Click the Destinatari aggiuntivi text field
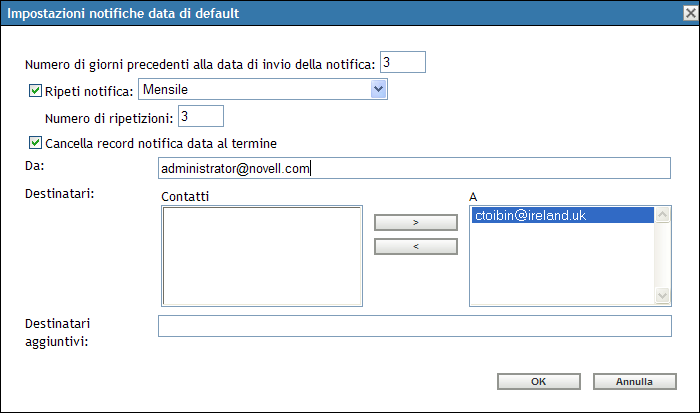Image resolution: width=700 pixels, height=413 pixels. (413, 326)
